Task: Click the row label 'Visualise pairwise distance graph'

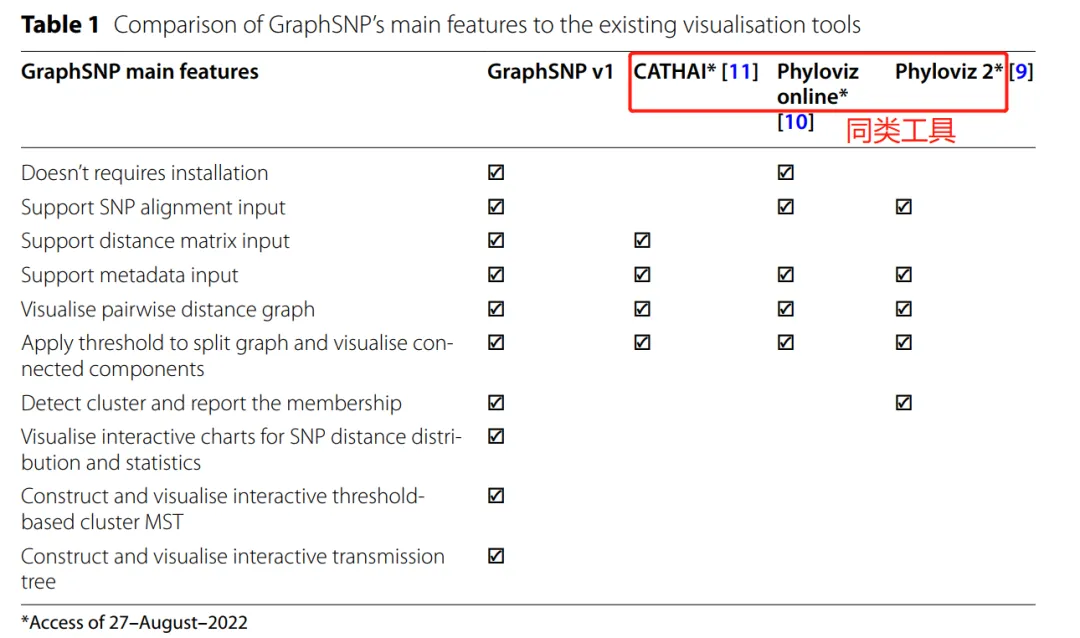Action: click(168, 309)
